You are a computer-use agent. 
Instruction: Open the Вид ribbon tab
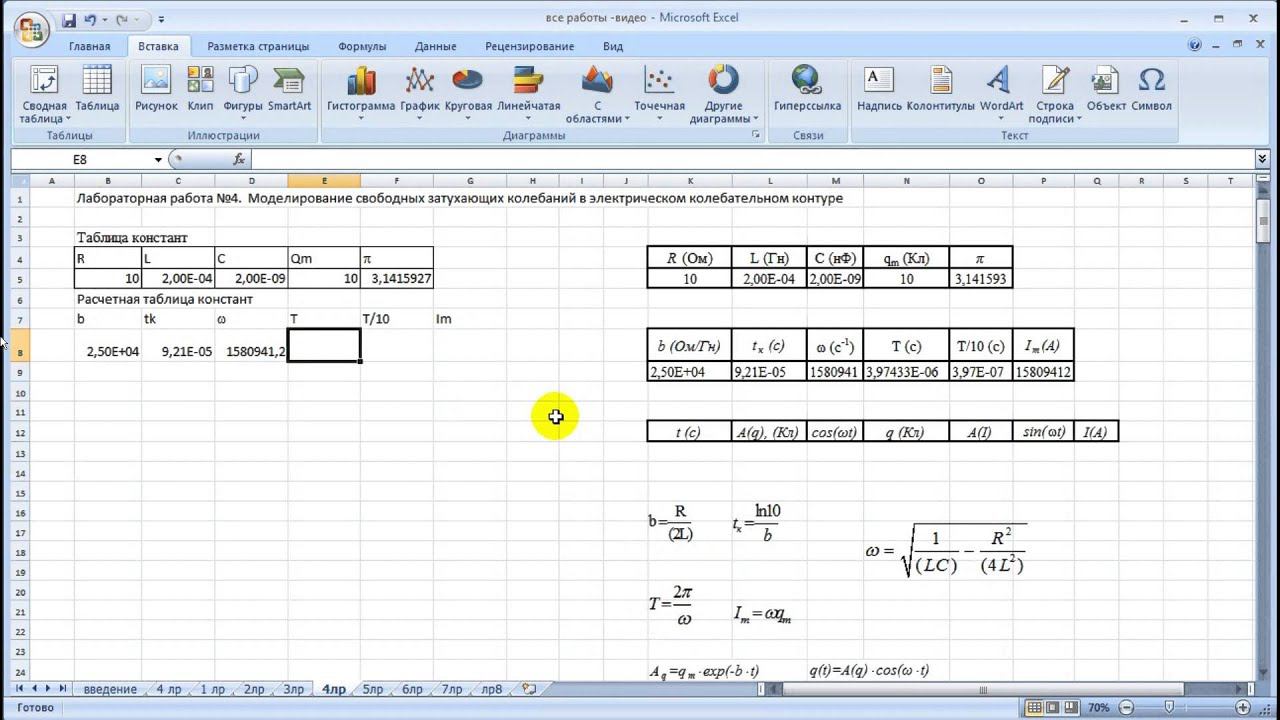click(x=613, y=46)
